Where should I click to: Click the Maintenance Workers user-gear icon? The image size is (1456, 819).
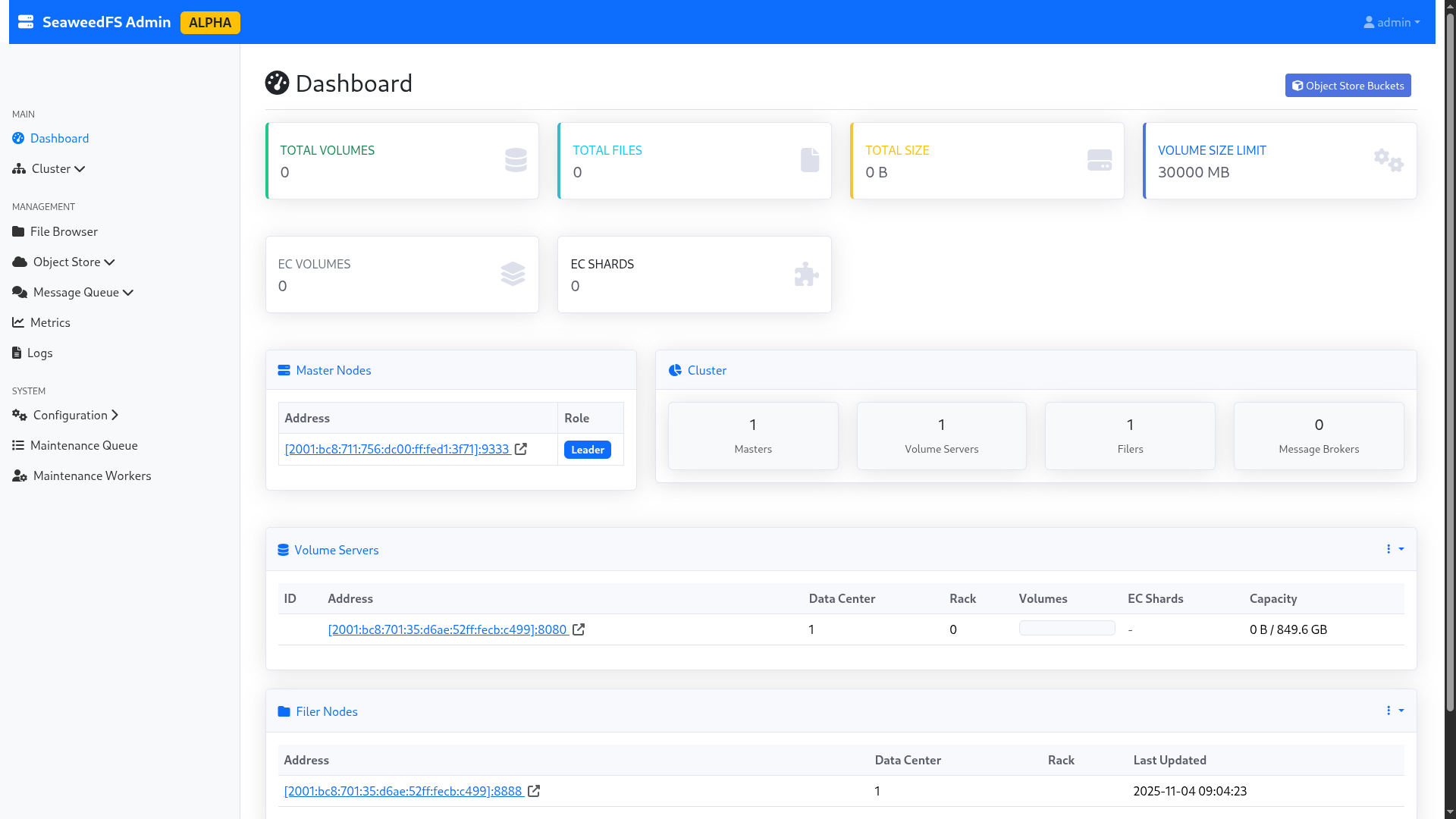click(x=20, y=476)
